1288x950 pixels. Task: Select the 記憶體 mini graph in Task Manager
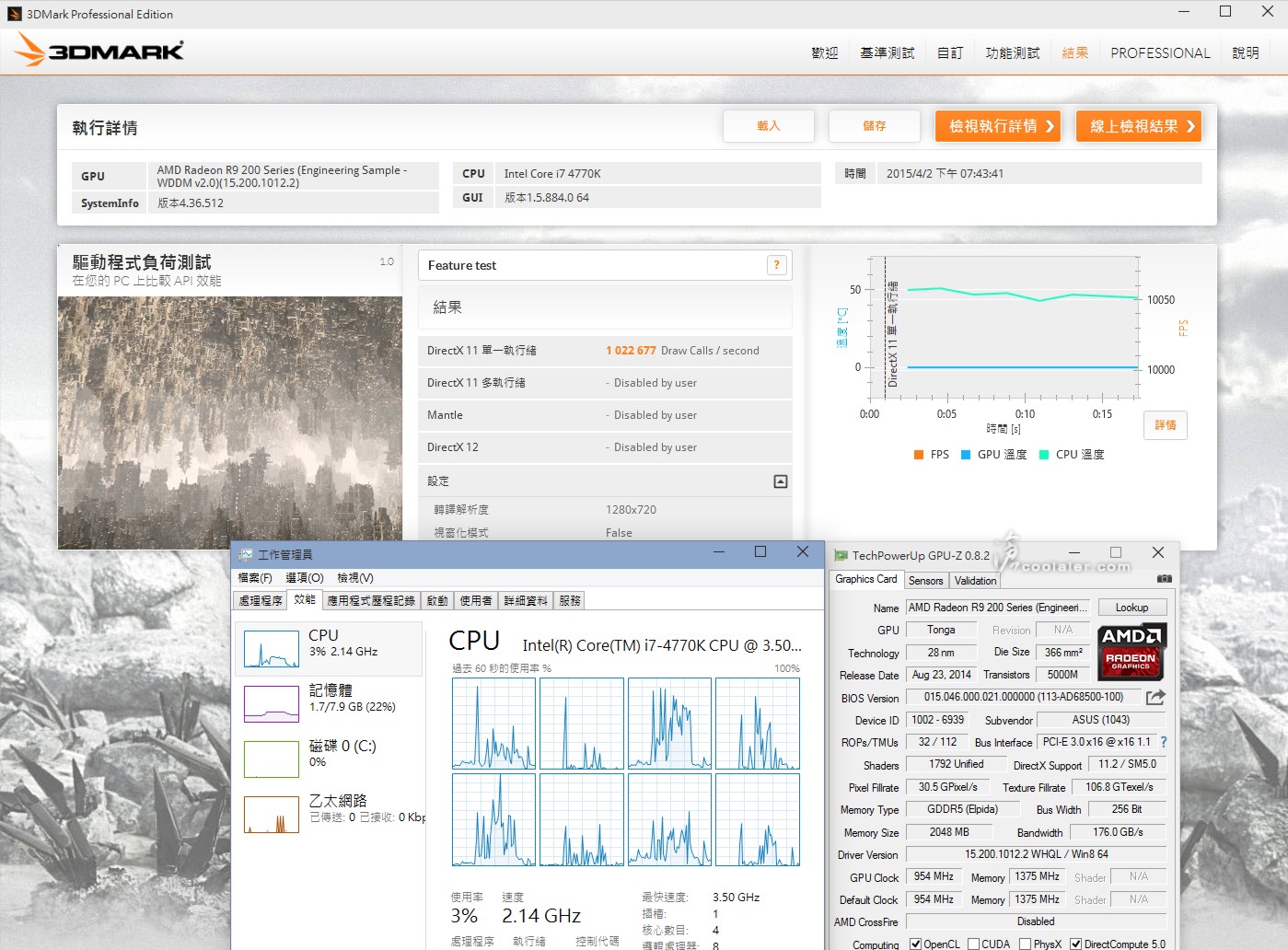tap(272, 703)
